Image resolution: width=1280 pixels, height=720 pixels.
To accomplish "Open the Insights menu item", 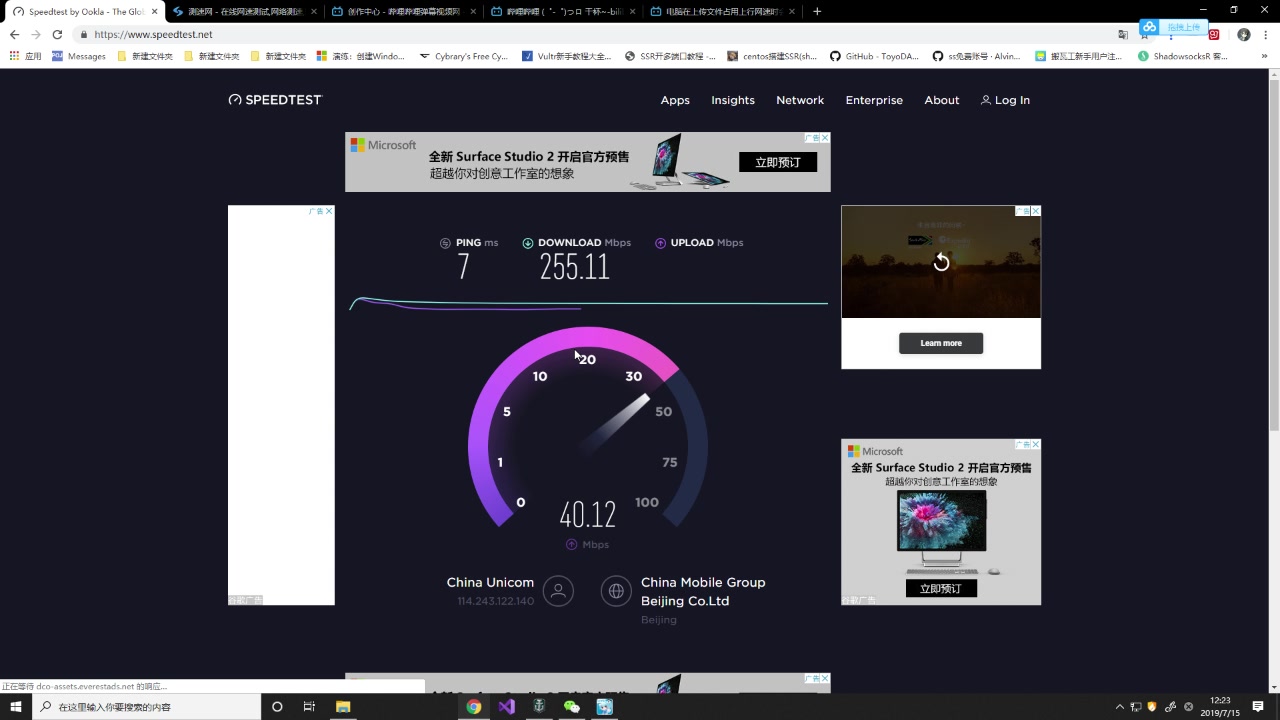I will click(x=733, y=100).
